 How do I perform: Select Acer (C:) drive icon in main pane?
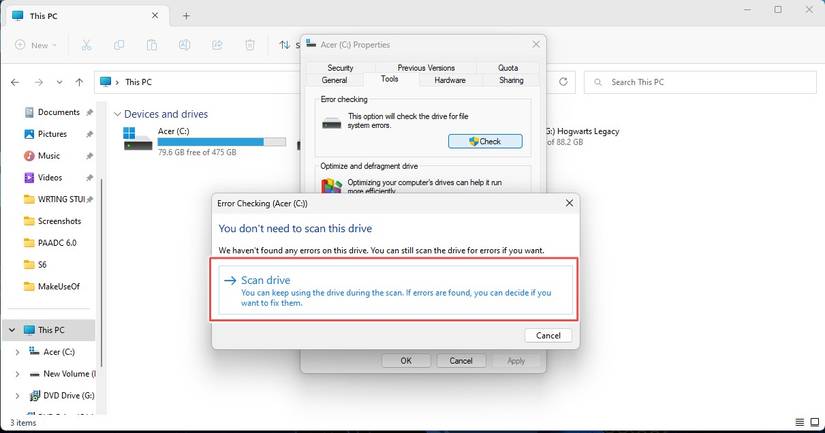(x=138, y=138)
